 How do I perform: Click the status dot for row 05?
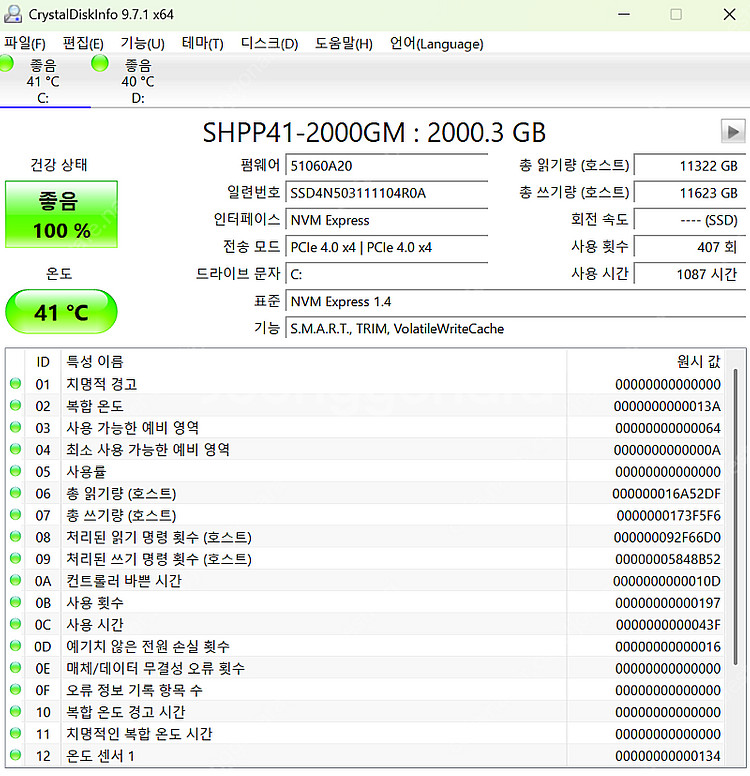point(15,471)
